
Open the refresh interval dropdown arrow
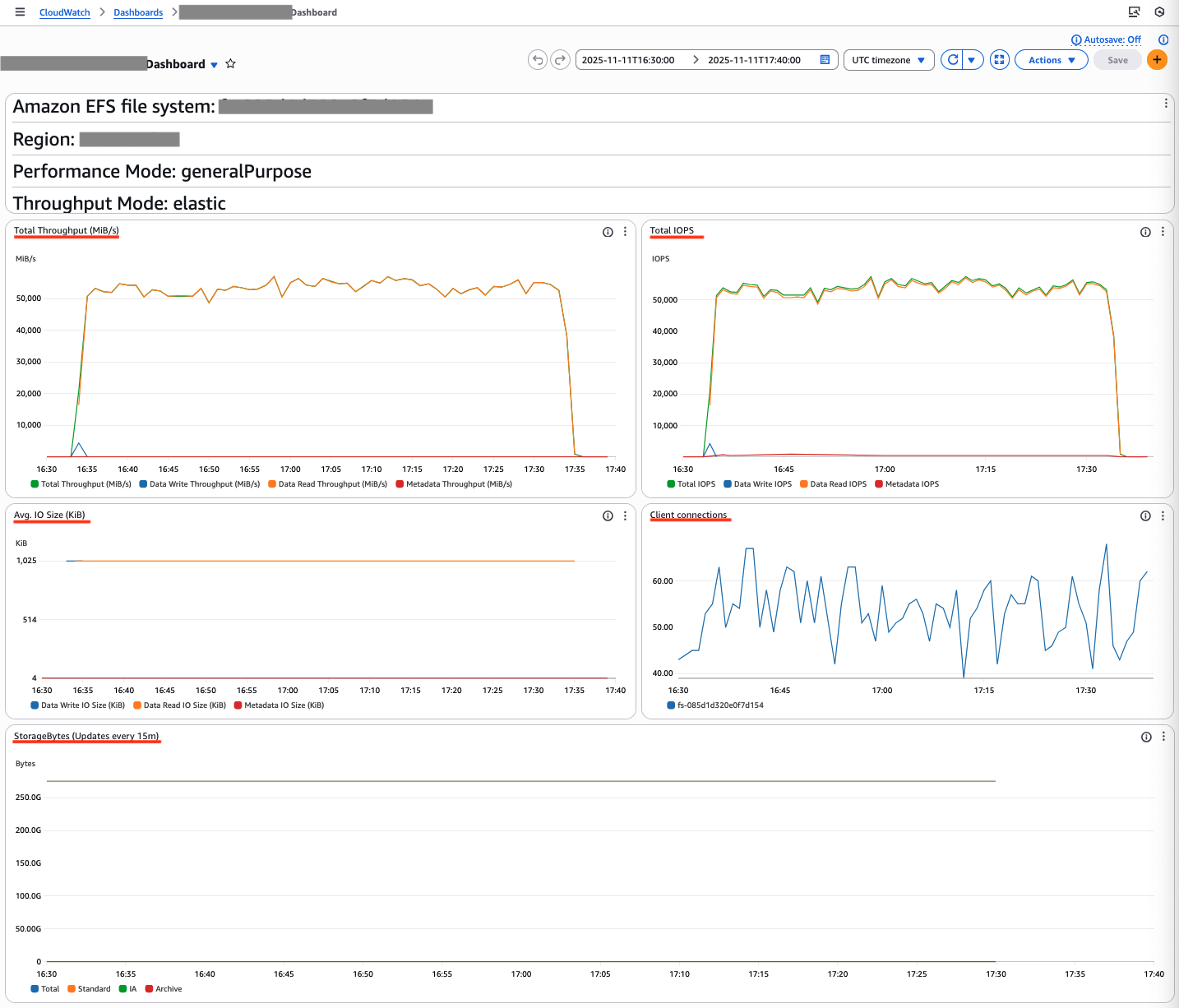coord(972,59)
